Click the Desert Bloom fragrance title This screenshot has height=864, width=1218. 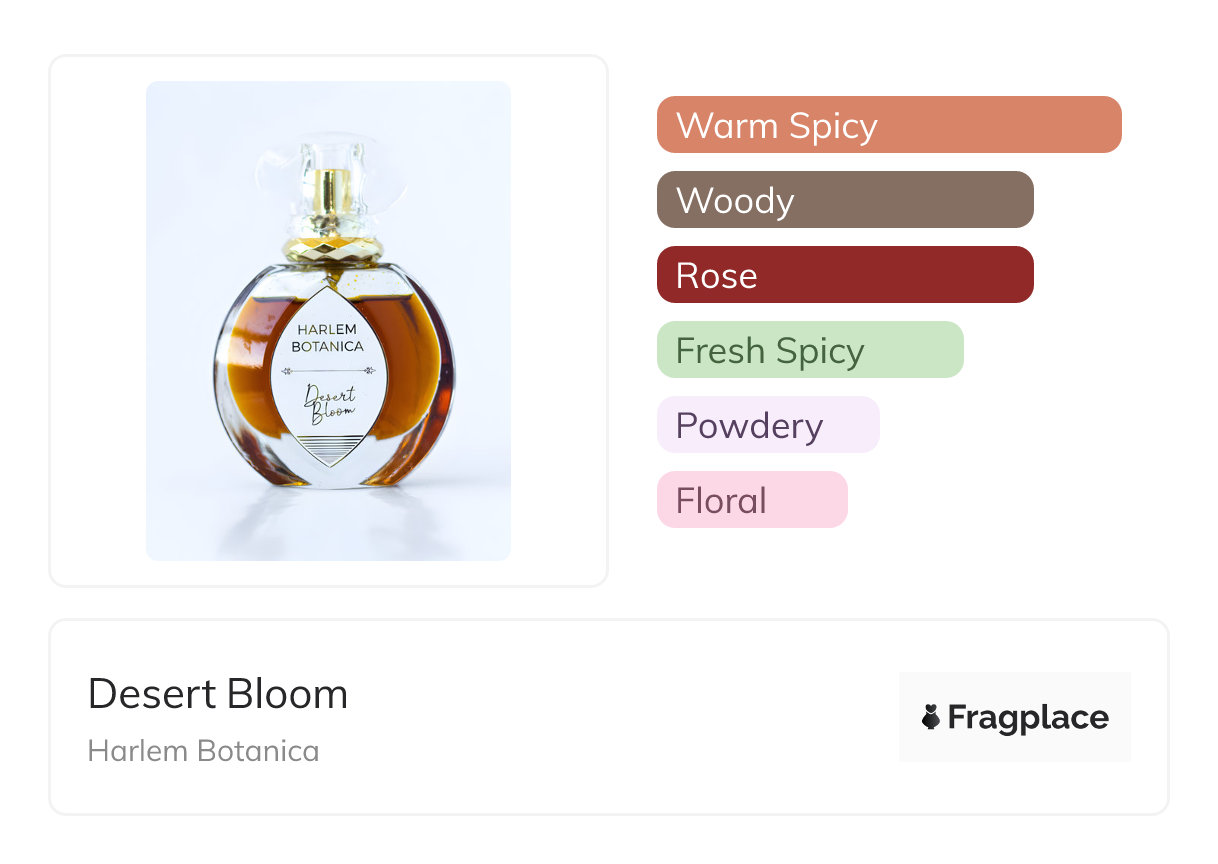click(218, 694)
